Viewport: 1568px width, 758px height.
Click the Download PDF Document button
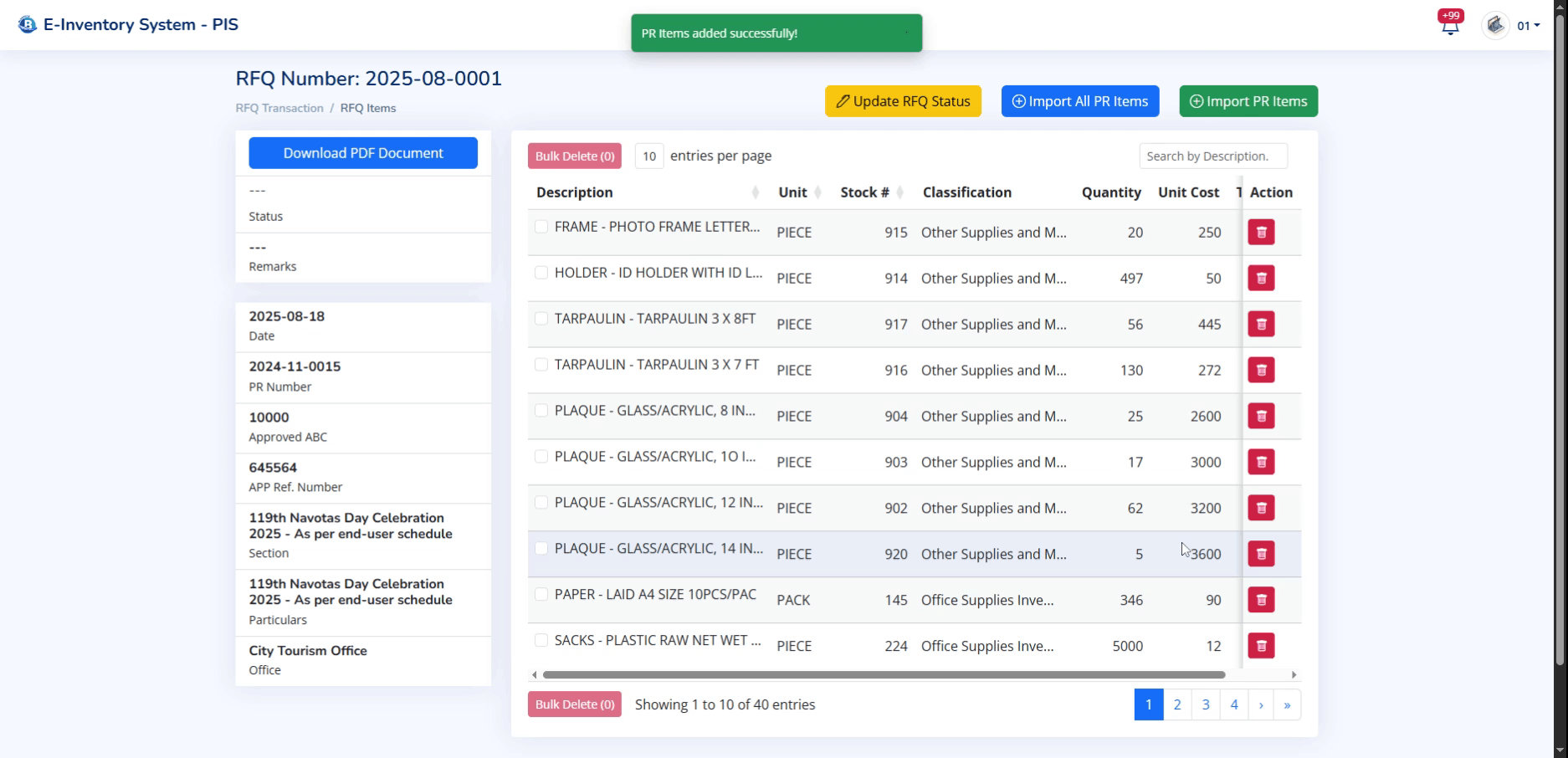click(363, 153)
